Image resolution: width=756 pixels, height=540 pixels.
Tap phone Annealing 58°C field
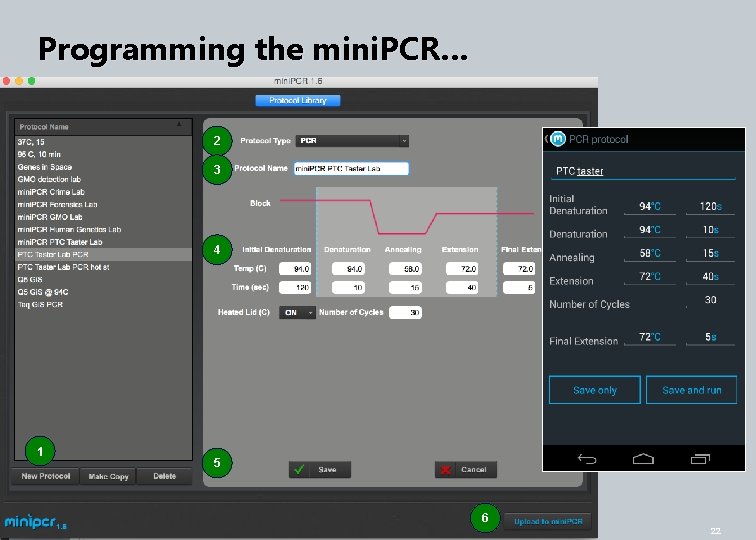[649, 253]
